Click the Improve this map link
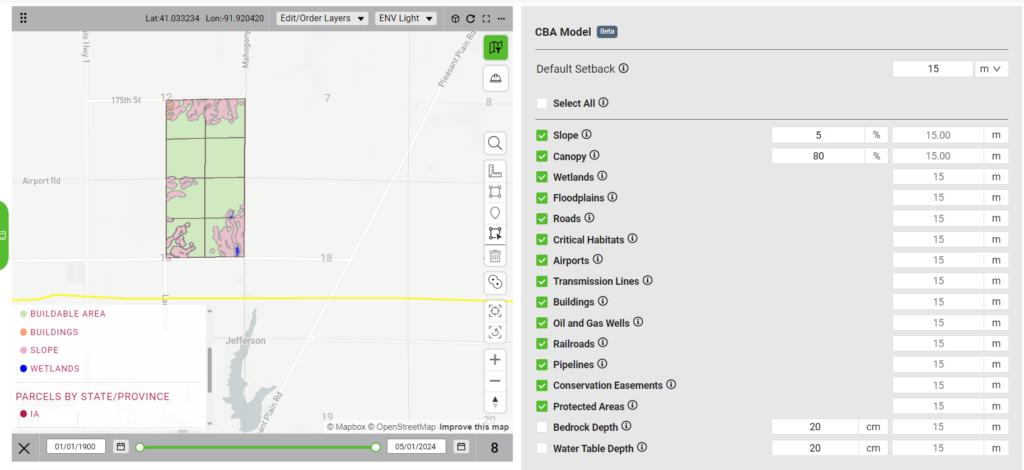Viewport: 1024px width, 470px height. [473, 427]
